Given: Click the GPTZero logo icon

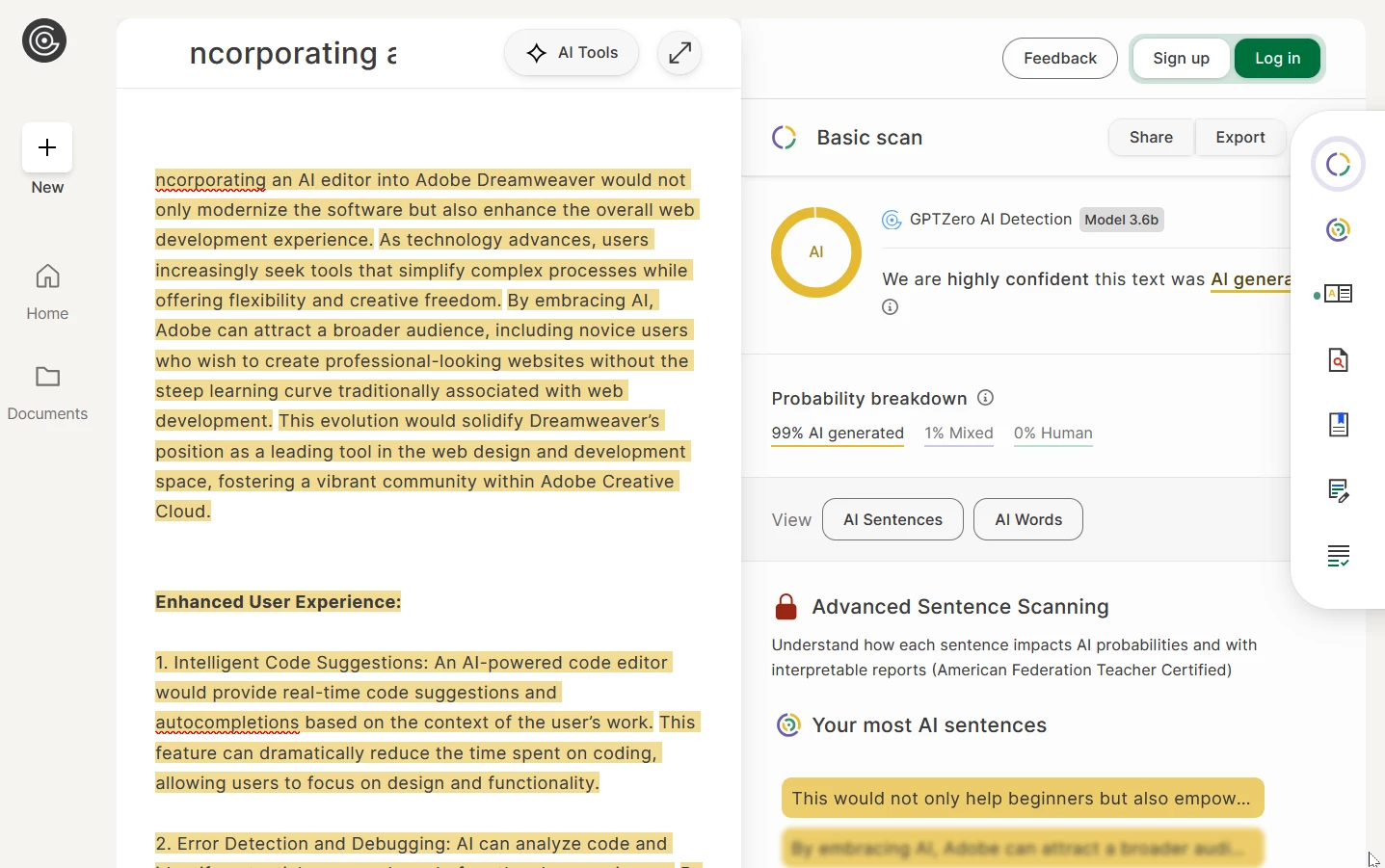Looking at the screenshot, I should 44,40.
